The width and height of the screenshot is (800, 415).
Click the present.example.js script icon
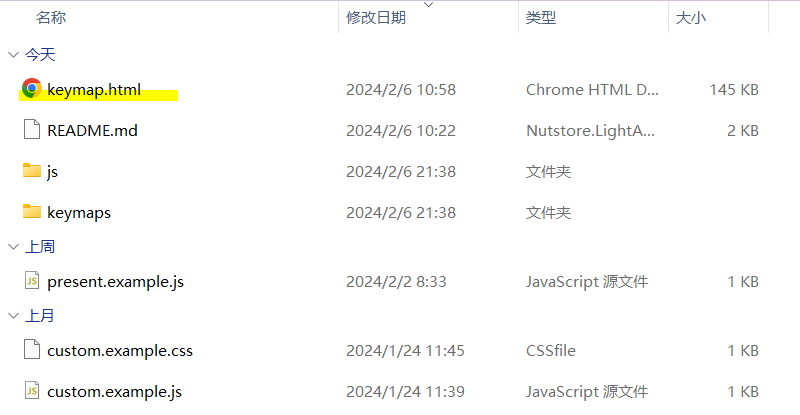click(31, 281)
